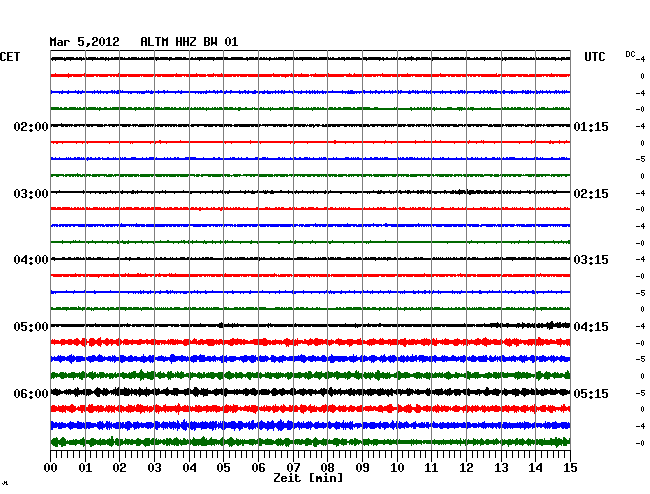Click the UTC timezone label
The height and width of the screenshot is (494, 650).
595,57
